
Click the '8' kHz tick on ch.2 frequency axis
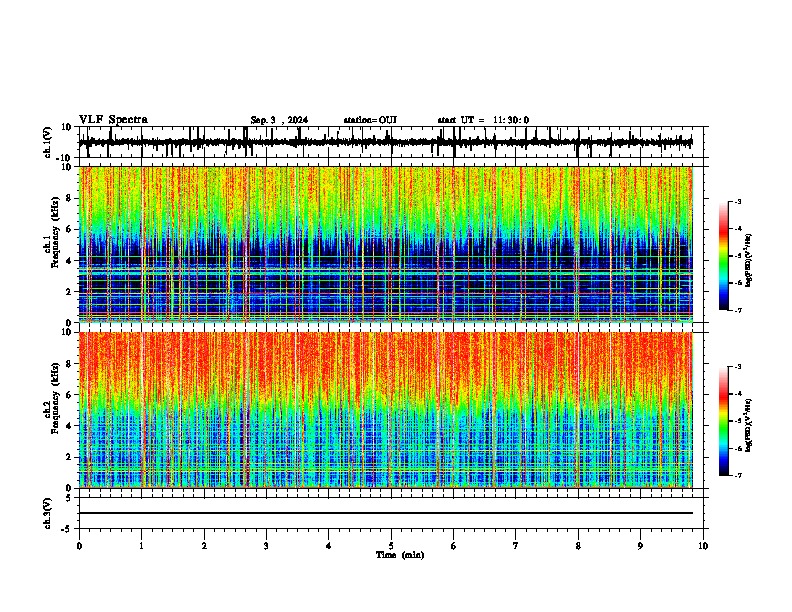coord(70,364)
